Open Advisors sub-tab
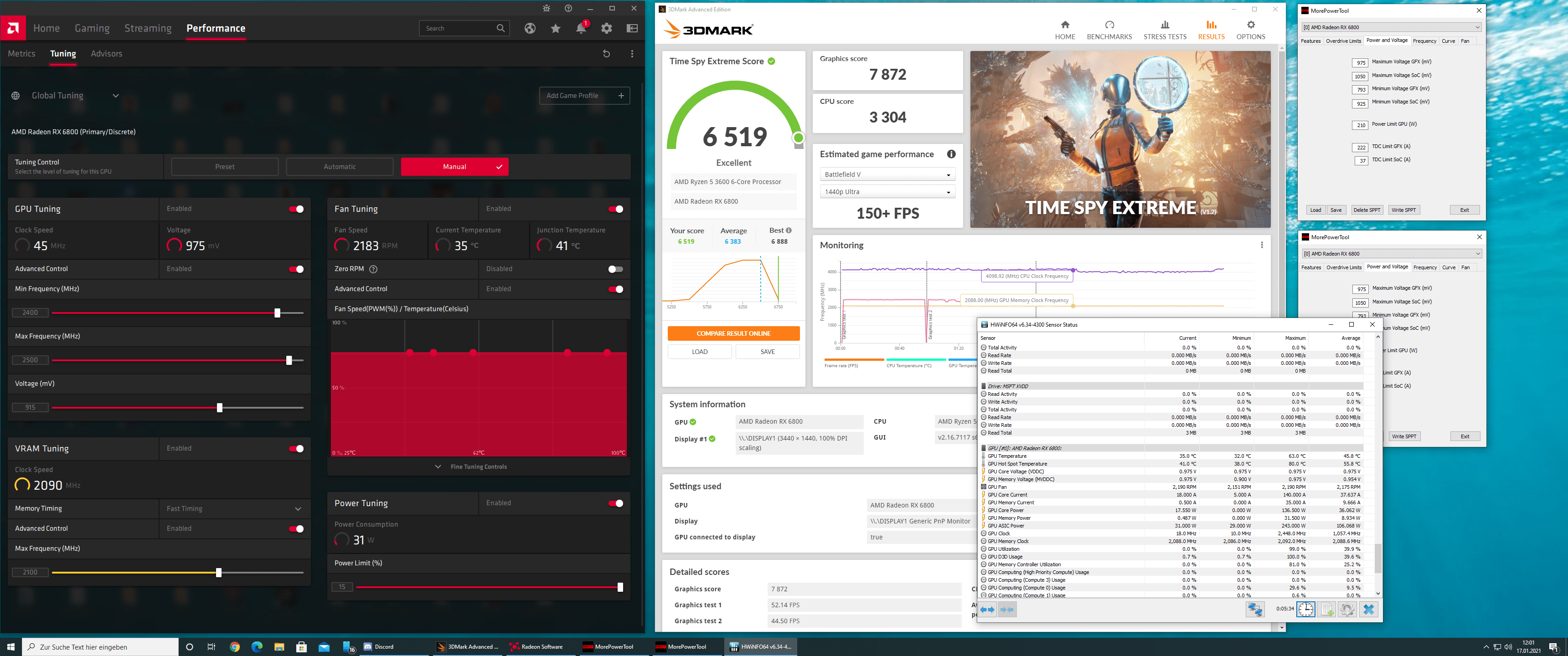The height and width of the screenshot is (656, 1568). 107,54
